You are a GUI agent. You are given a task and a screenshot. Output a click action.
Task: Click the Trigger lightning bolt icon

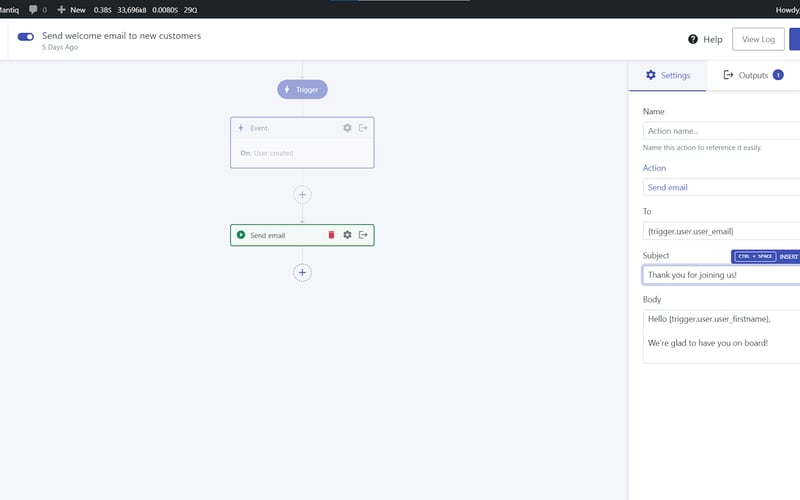point(287,89)
